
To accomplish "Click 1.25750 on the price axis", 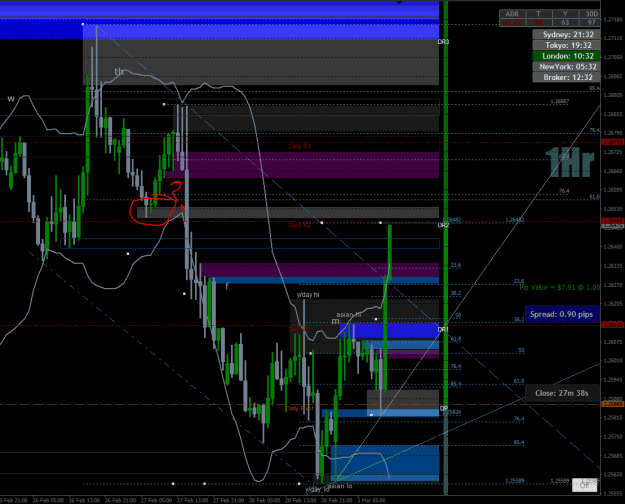I will click(x=613, y=437).
